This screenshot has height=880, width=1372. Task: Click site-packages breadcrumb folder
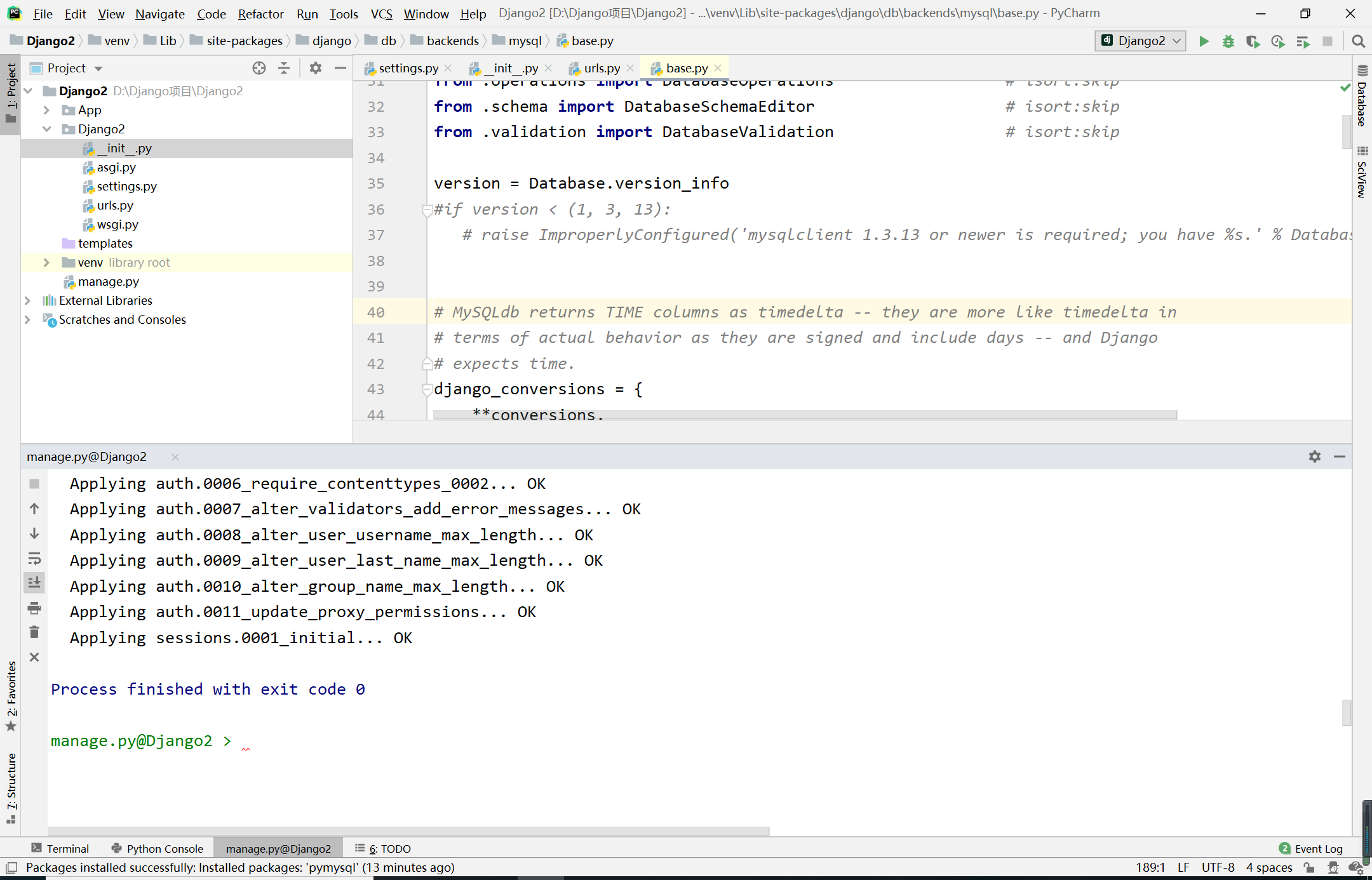244,41
